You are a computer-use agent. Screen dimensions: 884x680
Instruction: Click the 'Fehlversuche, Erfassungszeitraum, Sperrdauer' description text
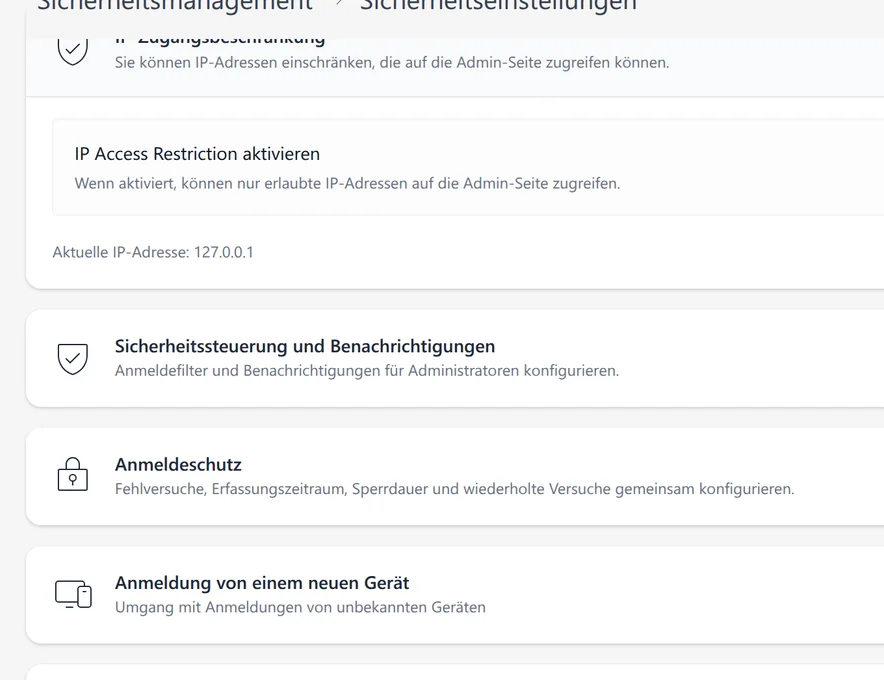point(454,489)
